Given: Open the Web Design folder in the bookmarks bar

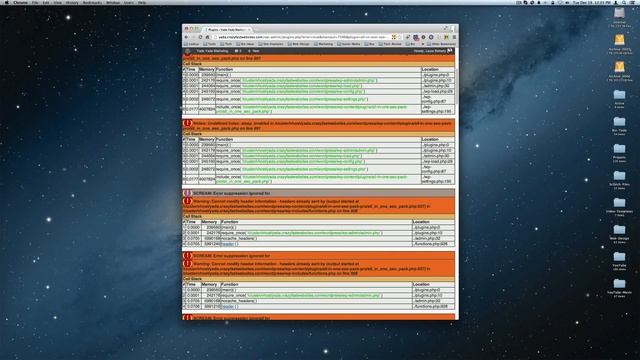Looking at the screenshot, I should click(x=299, y=44).
